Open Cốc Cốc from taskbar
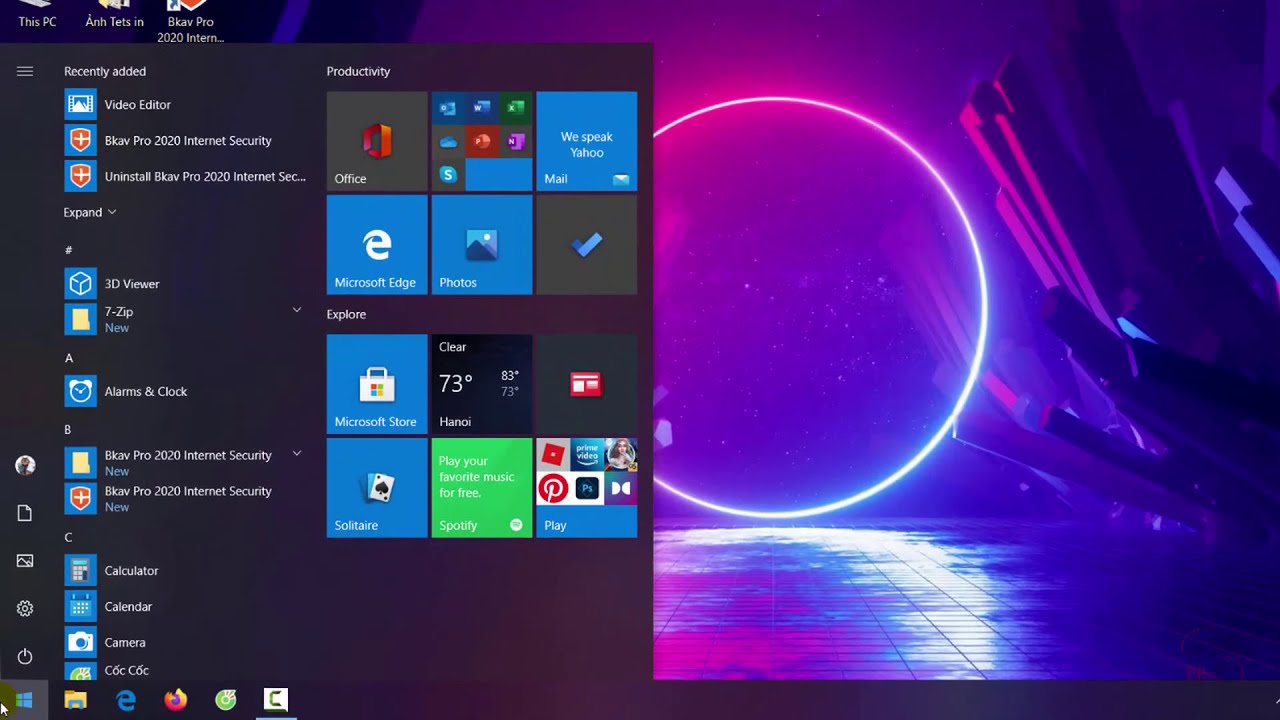Viewport: 1280px width, 720px height. click(x=226, y=700)
